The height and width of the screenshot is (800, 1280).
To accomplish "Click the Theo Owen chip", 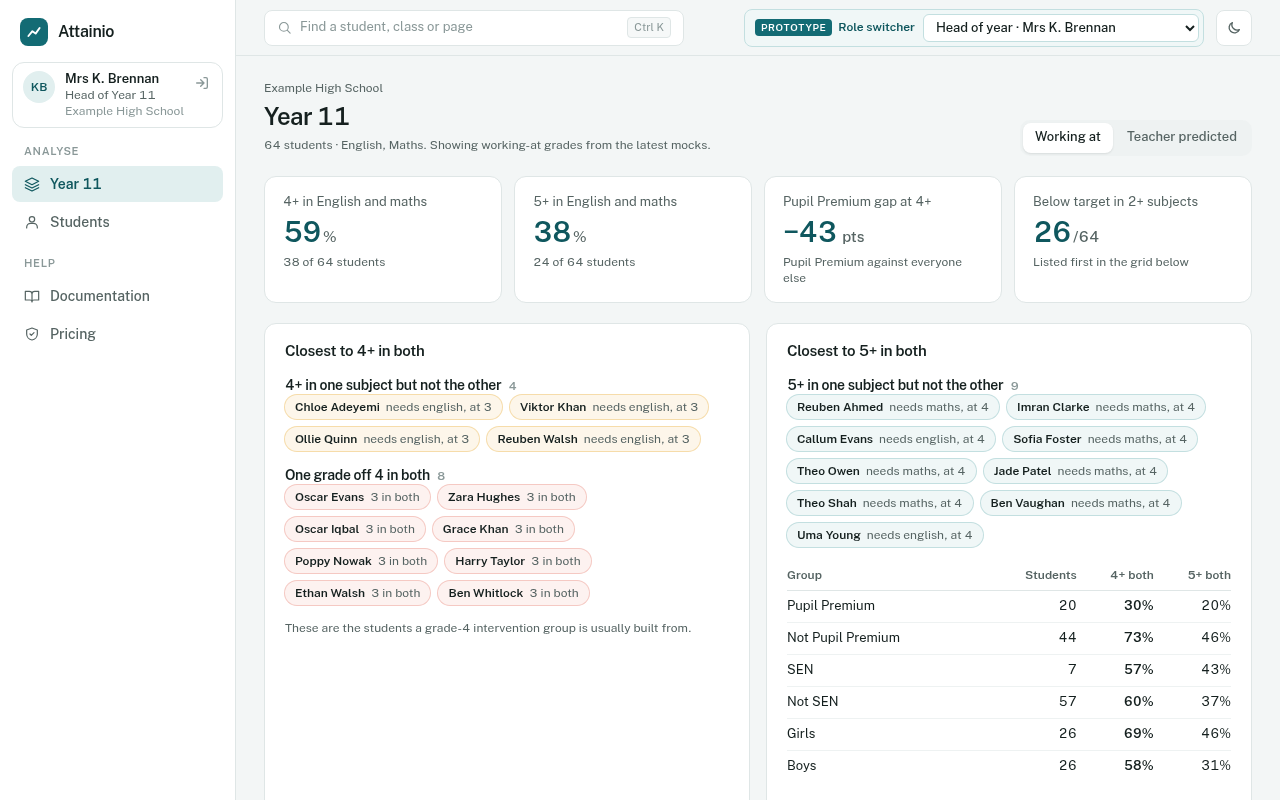I will 881,471.
